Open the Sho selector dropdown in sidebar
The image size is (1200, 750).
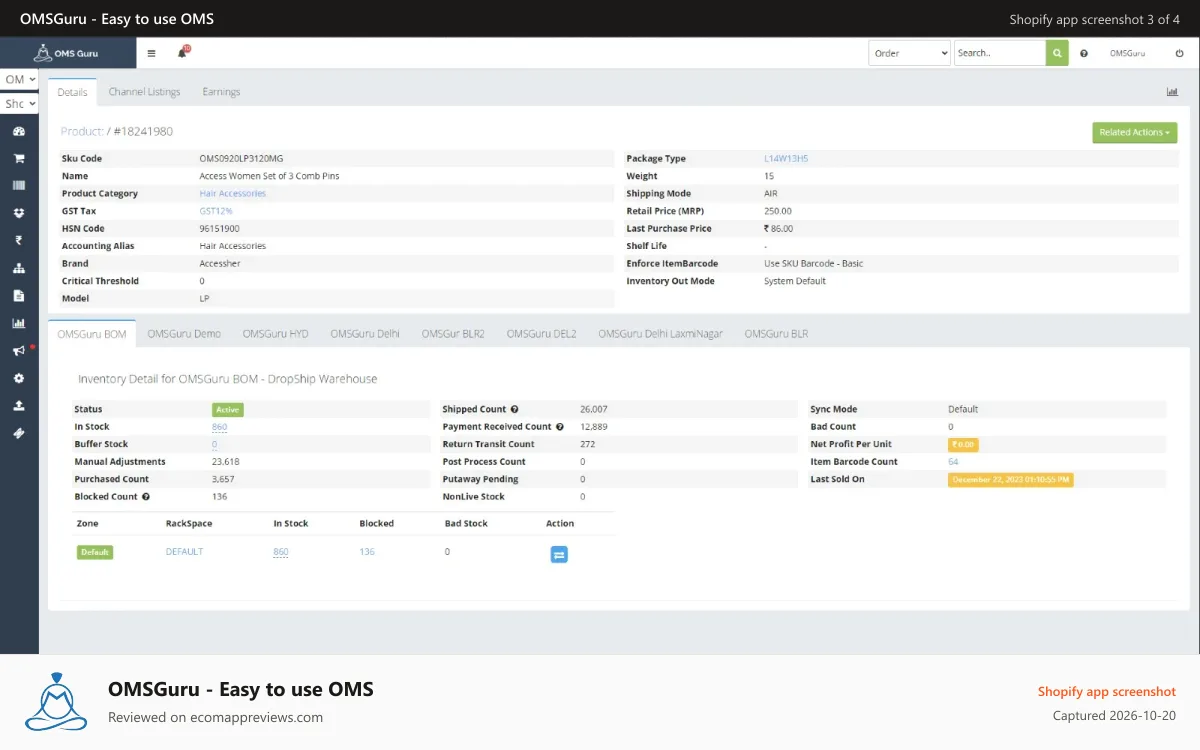click(19, 103)
